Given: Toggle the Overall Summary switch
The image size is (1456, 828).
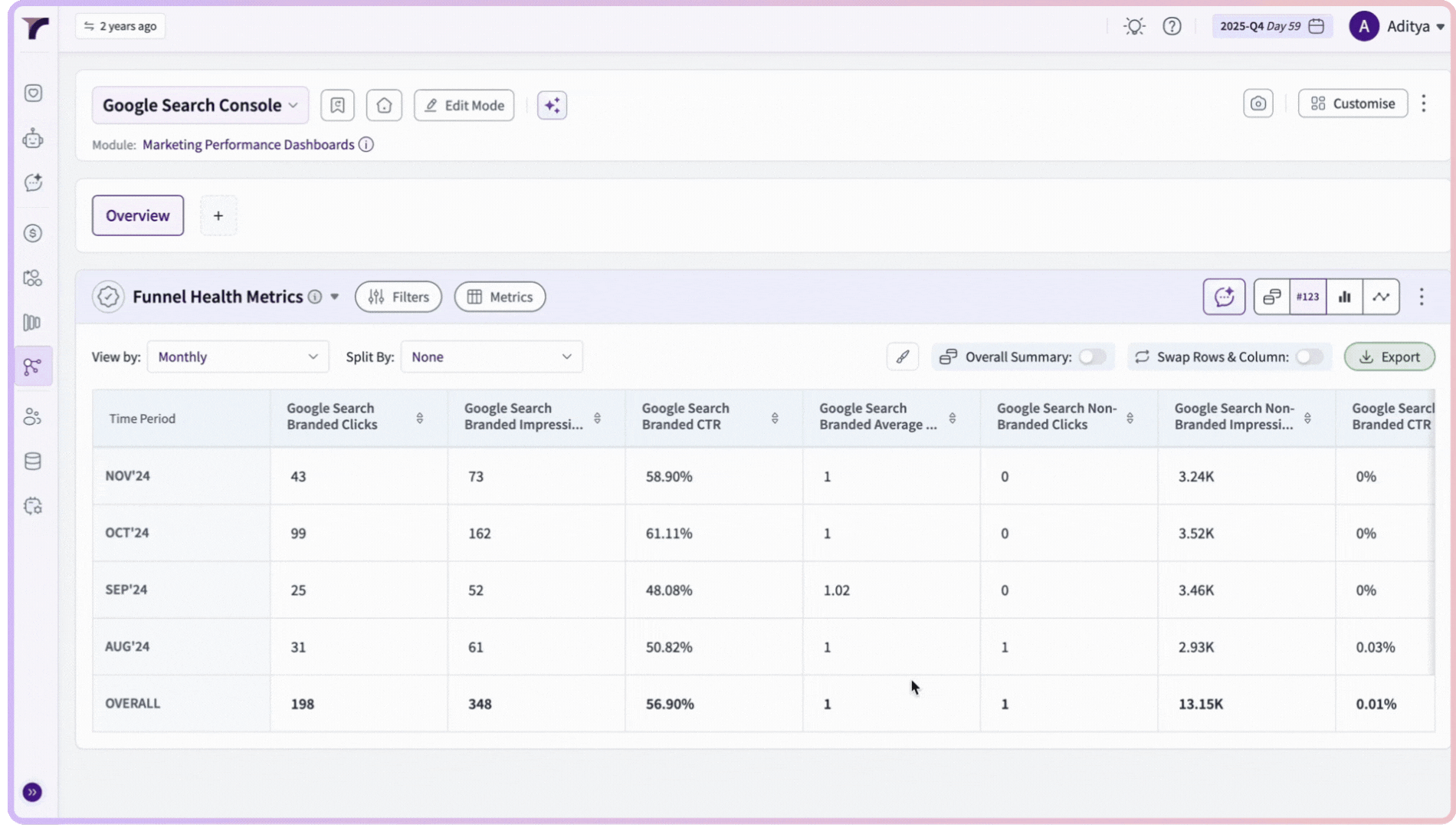Looking at the screenshot, I should tap(1092, 356).
